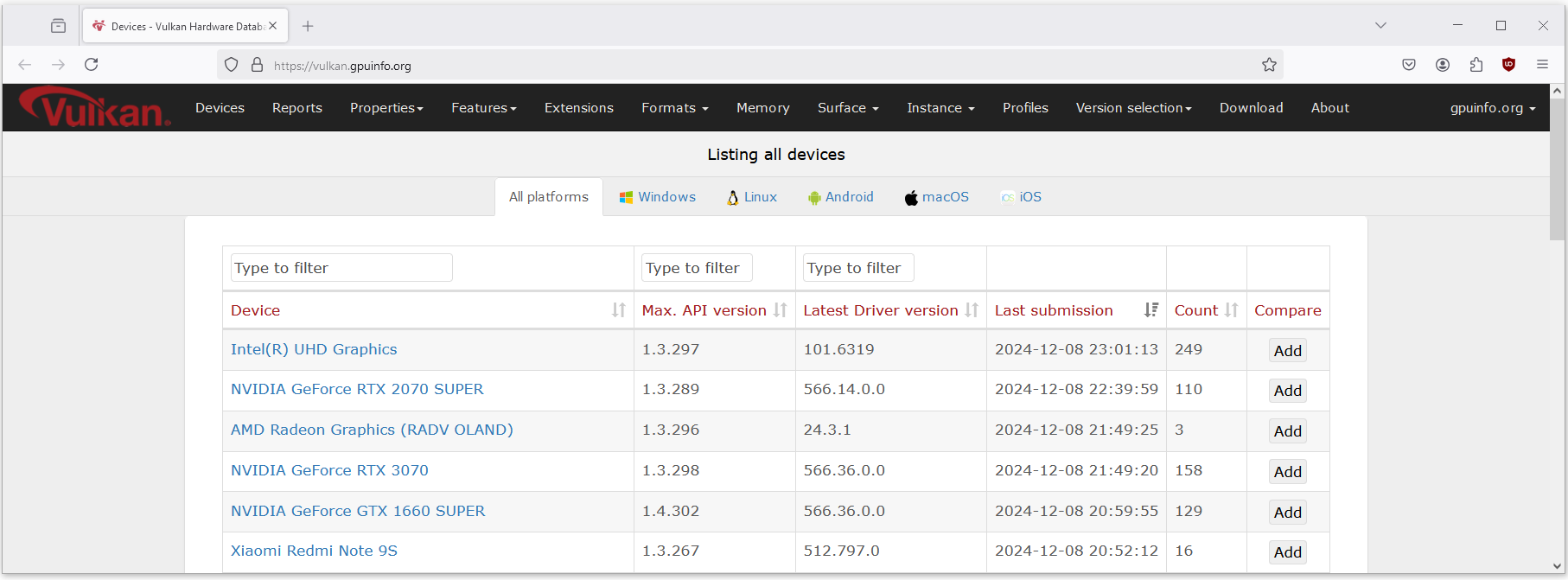Click the uBlock Origin shield icon
The image size is (1568, 580).
click(1509, 65)
